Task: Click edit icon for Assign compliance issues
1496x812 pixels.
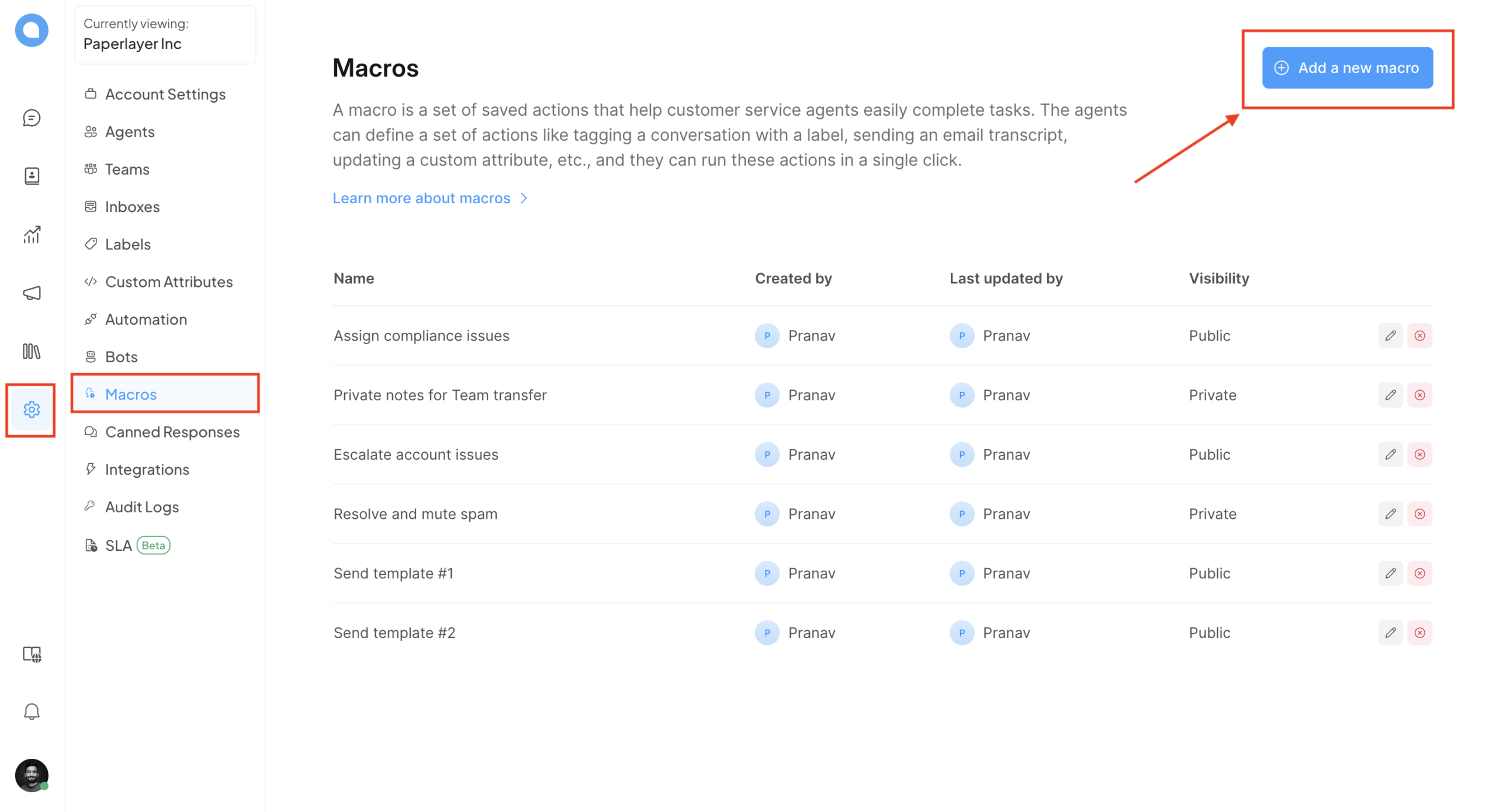Action: 1390,336
